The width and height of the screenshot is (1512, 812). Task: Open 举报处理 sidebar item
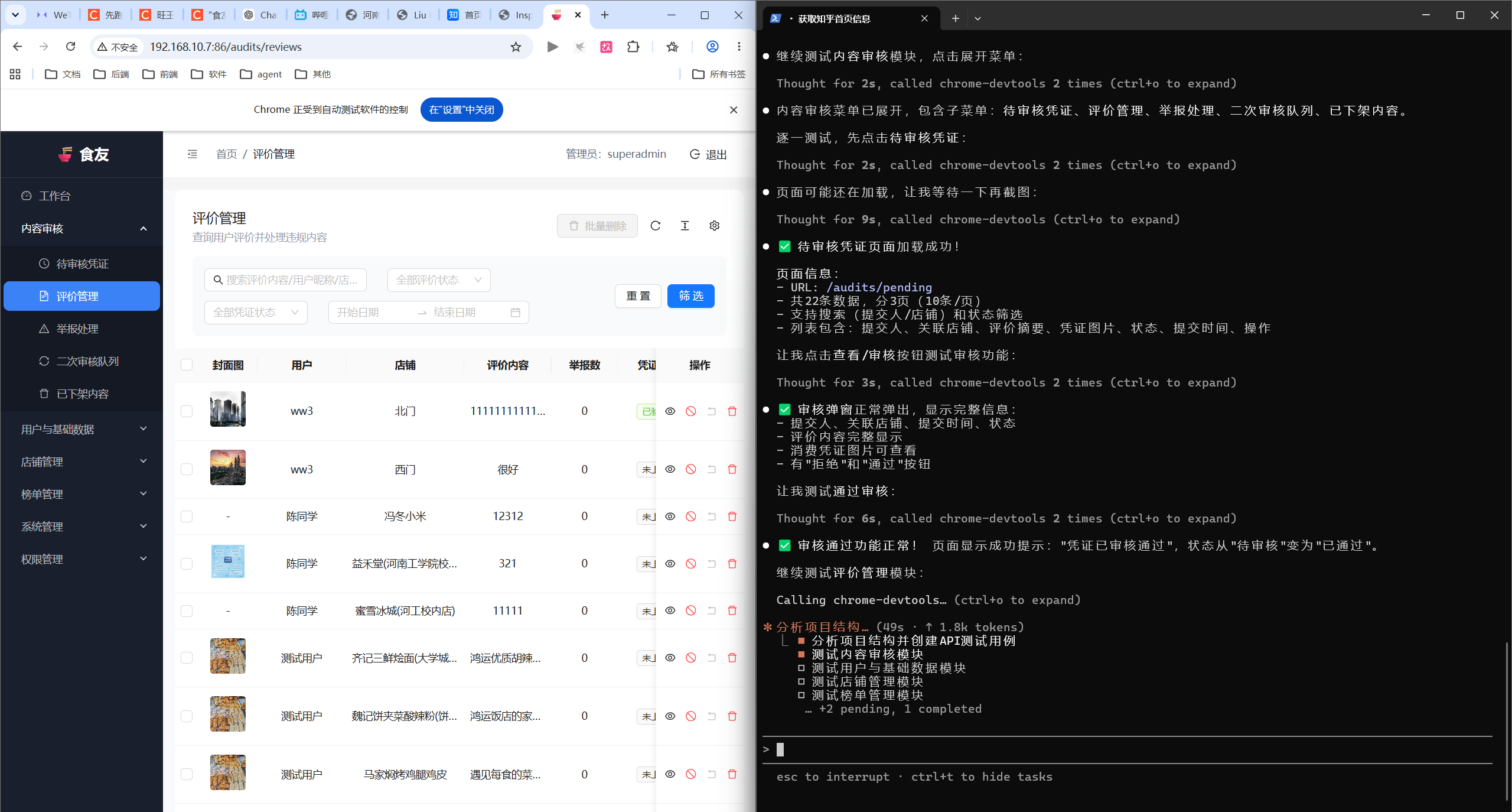point(82,329)
